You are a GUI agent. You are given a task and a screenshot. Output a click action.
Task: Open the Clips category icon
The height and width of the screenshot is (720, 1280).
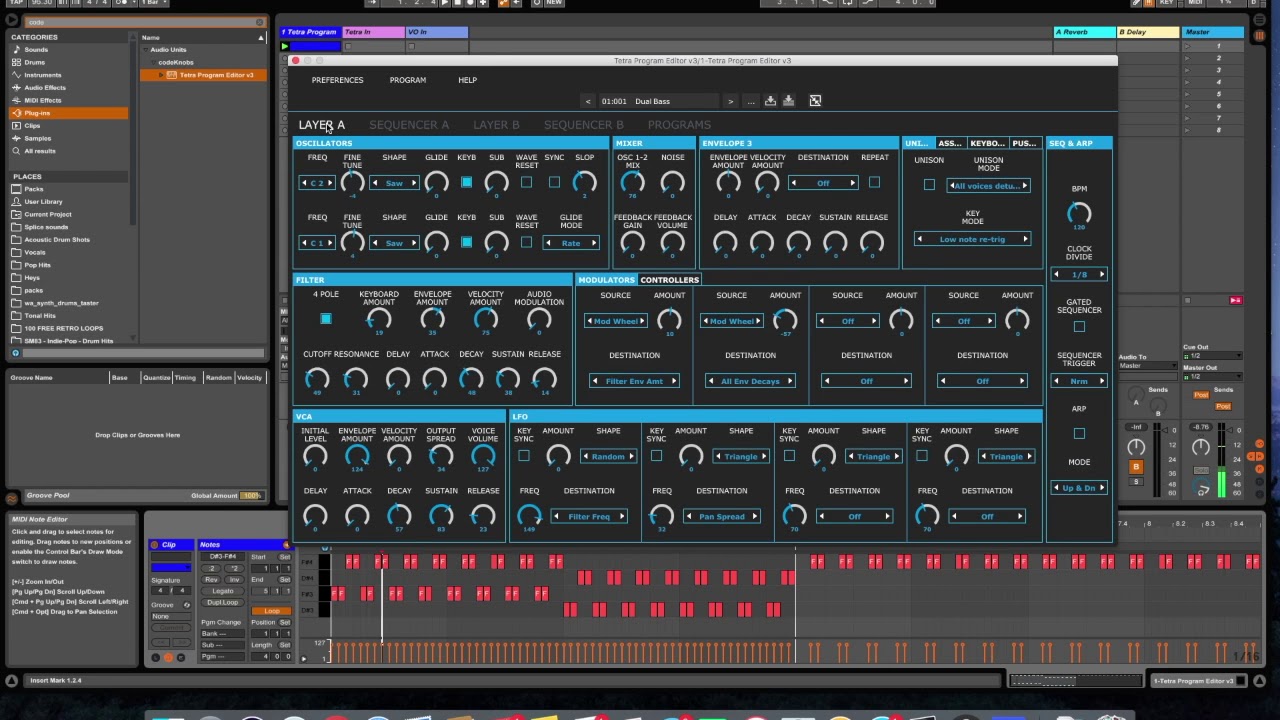[x=16, y=125]
